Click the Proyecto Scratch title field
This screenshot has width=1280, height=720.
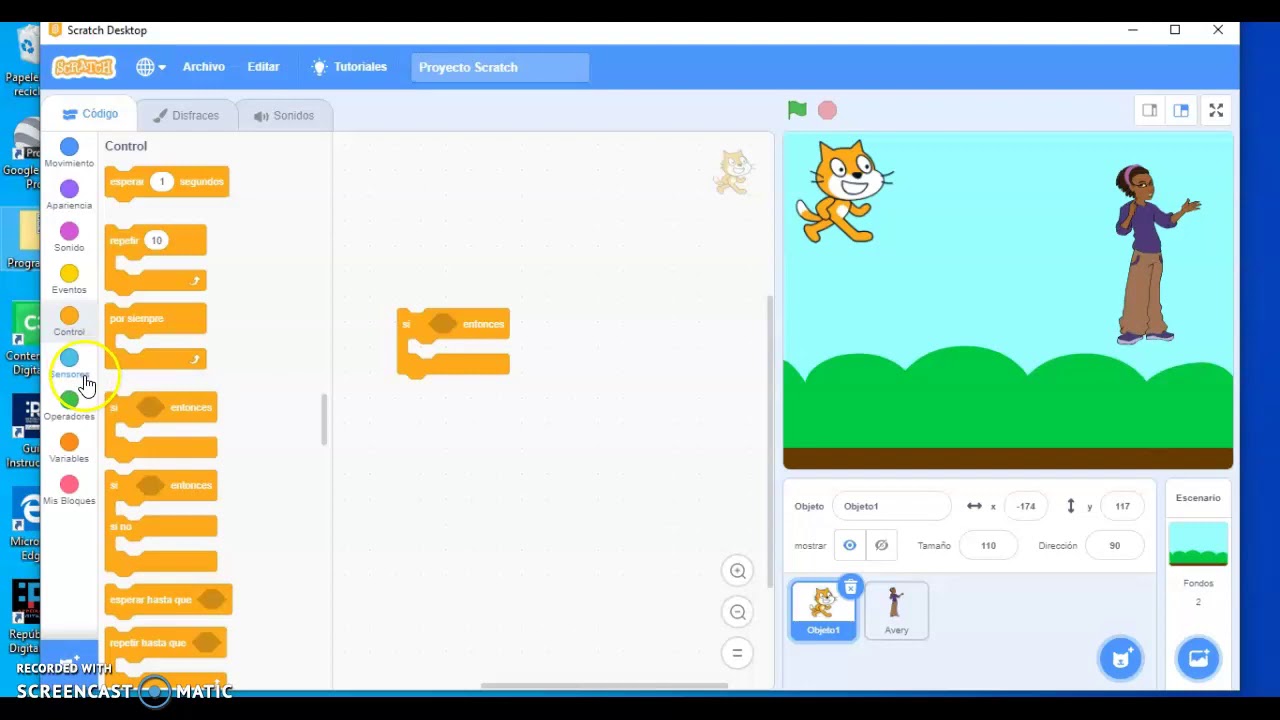click(499, 67)
